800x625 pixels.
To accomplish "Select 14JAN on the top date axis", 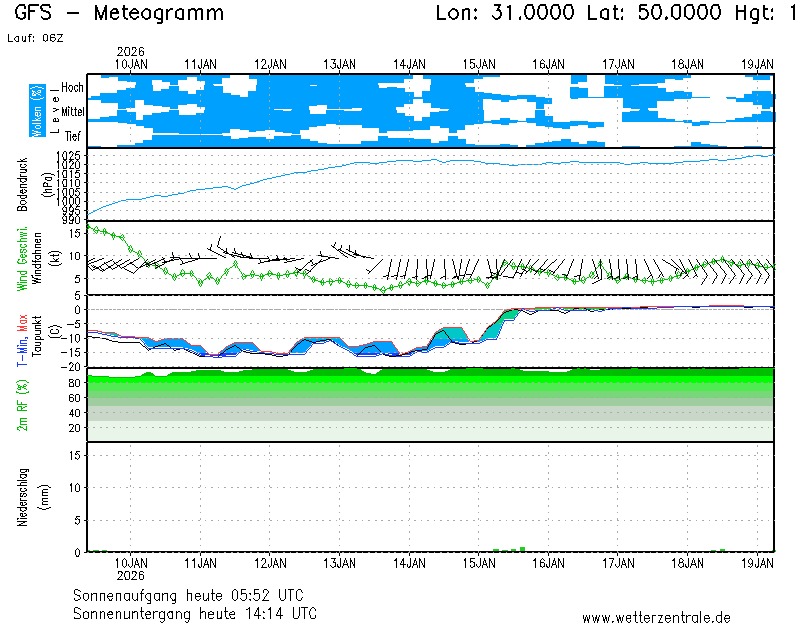I will click(409, 63).
